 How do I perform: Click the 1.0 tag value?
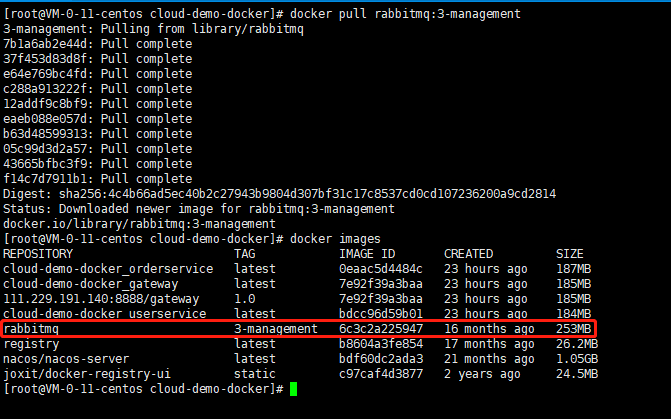coord(245,299)
